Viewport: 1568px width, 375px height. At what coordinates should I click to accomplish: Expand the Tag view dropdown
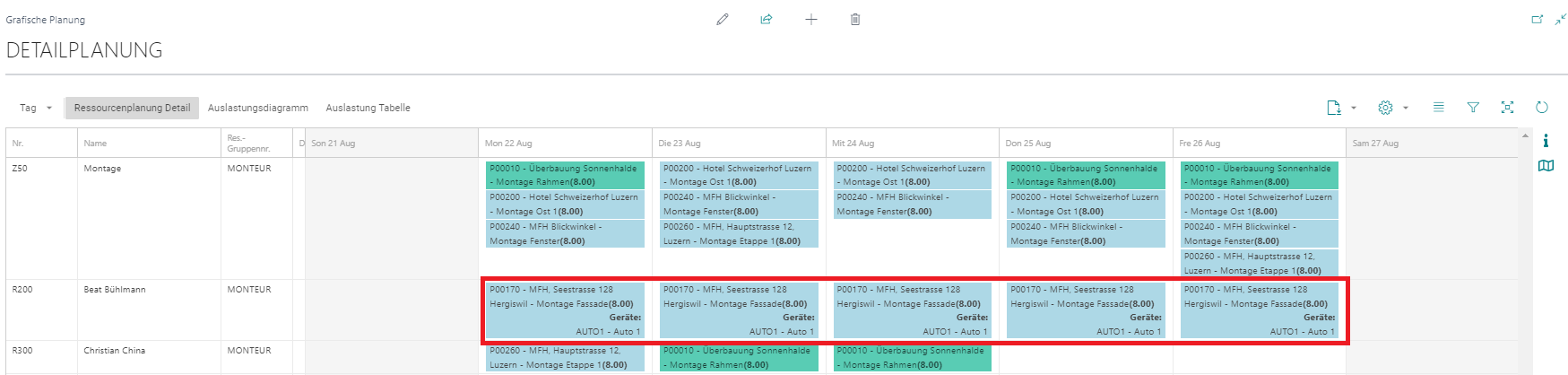[x=36, y=108]
